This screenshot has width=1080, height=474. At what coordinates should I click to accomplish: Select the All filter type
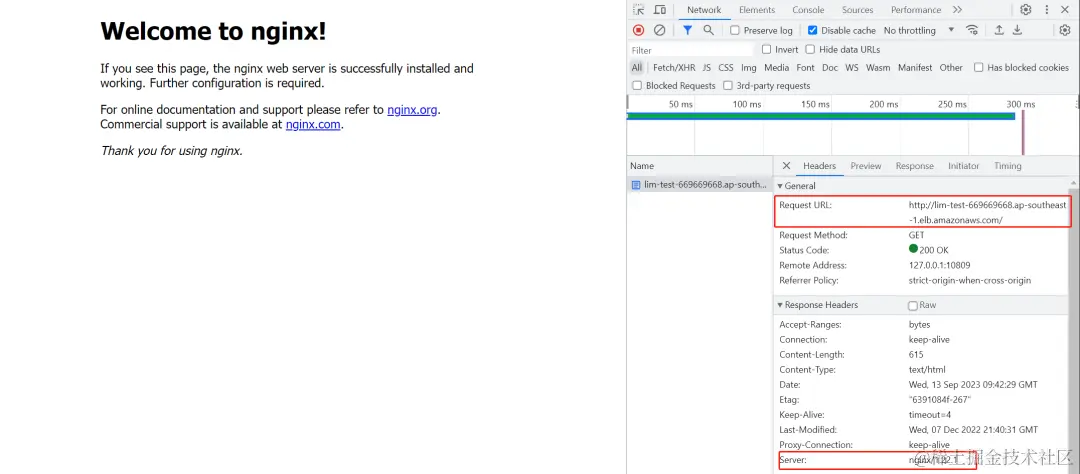click(636, 68)
